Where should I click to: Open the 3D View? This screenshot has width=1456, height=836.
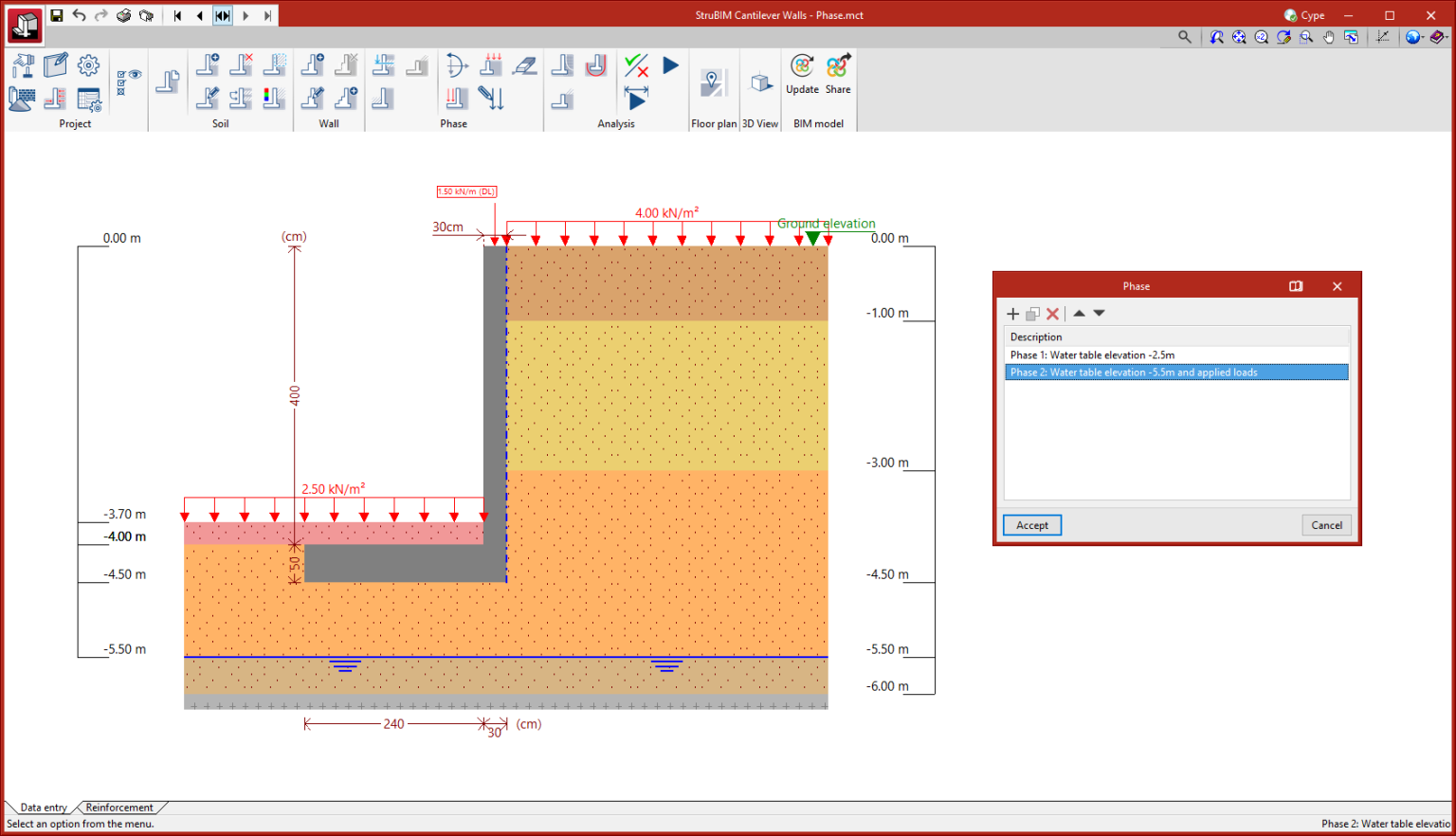point(760,82)
